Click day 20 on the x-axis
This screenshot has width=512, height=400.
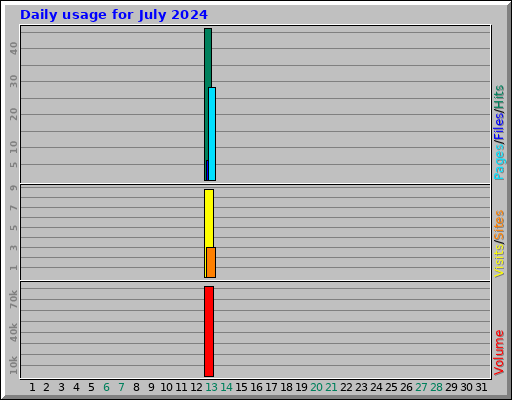tap(316, 387)
